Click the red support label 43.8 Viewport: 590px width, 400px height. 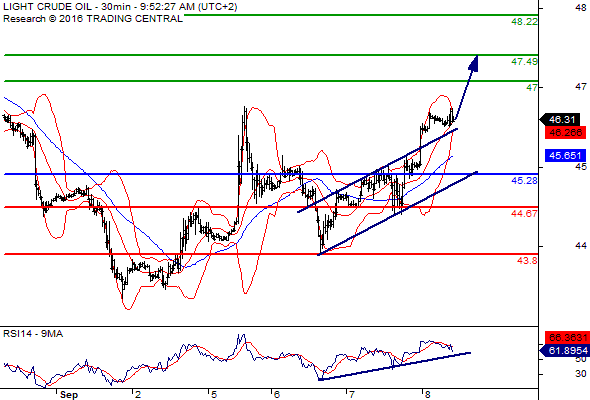click(527, 260)
